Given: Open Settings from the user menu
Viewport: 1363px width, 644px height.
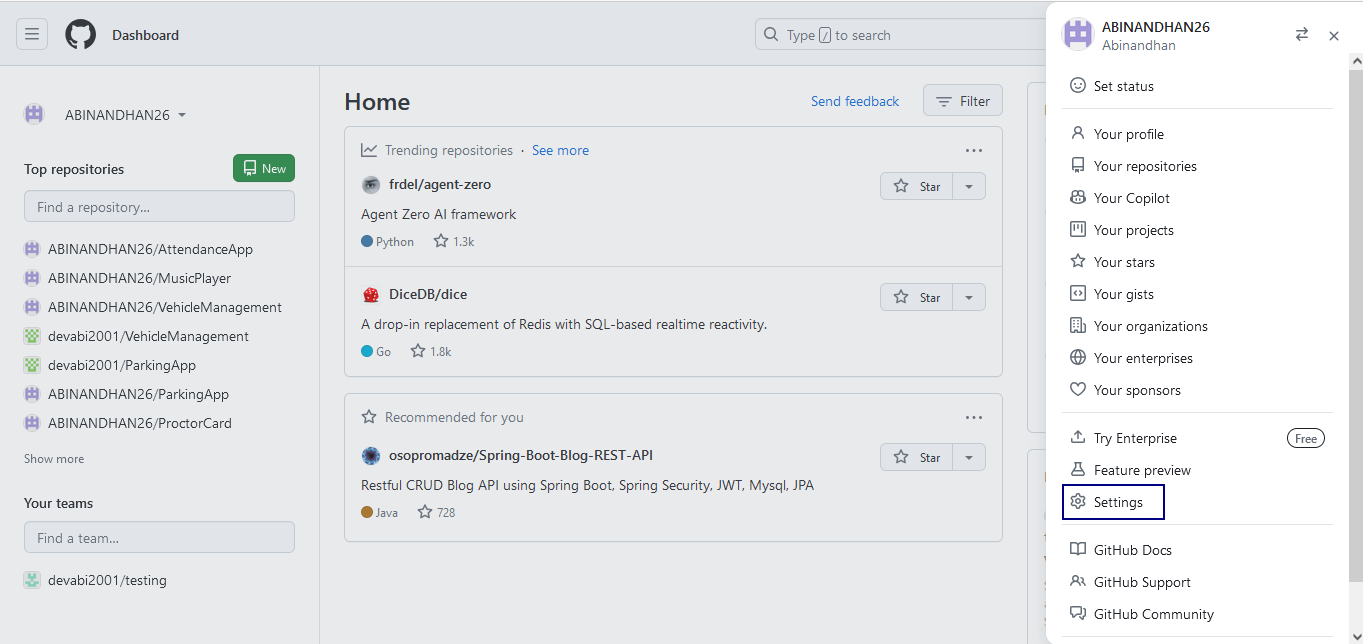Looking at the screenshot, I should 1114,502.
